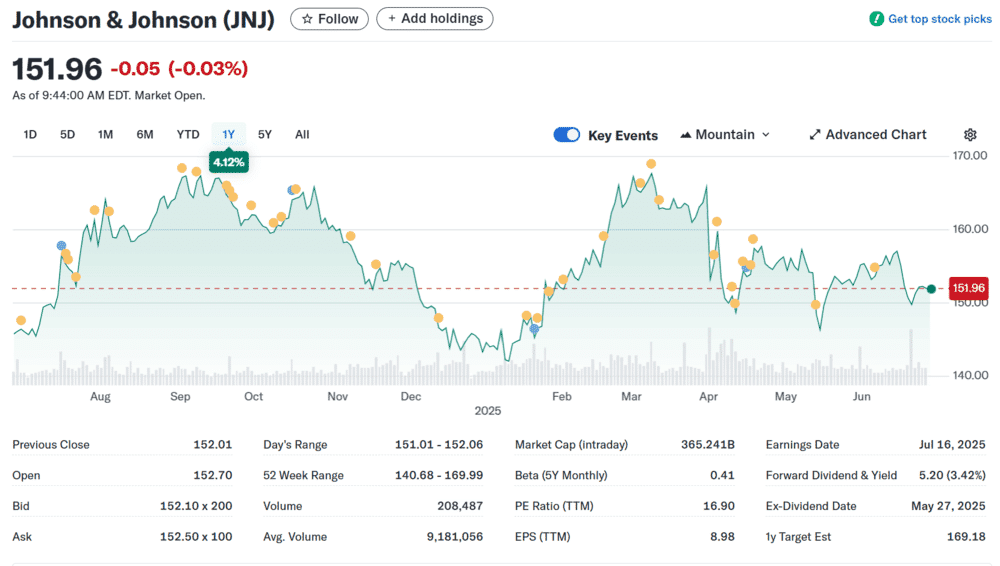Choose the YTD range tab
This screenshot has height=566, width=1000.
pyautogui.click(x=188, y=135)
